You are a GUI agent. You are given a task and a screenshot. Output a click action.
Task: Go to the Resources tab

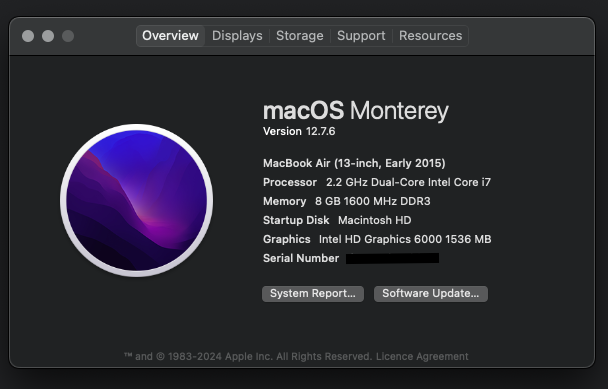430,36
